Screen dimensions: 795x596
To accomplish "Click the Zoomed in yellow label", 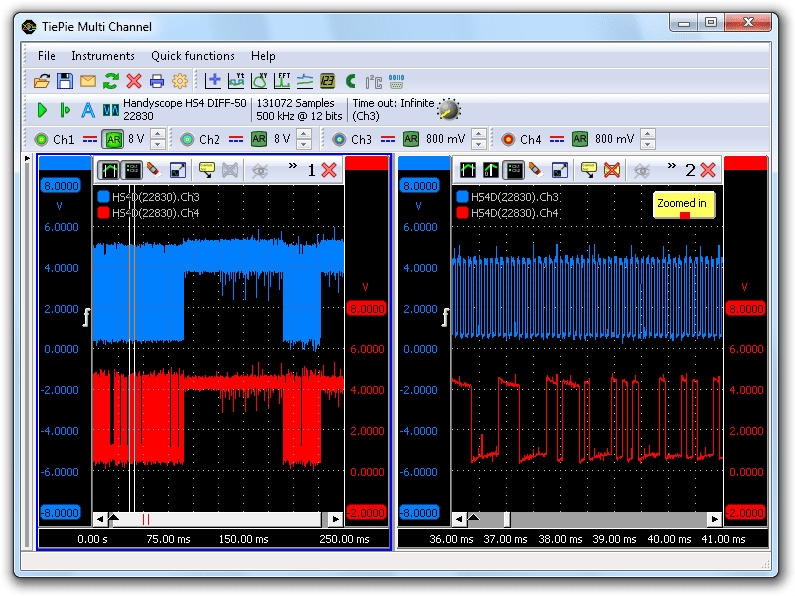I will coord(683,204).
